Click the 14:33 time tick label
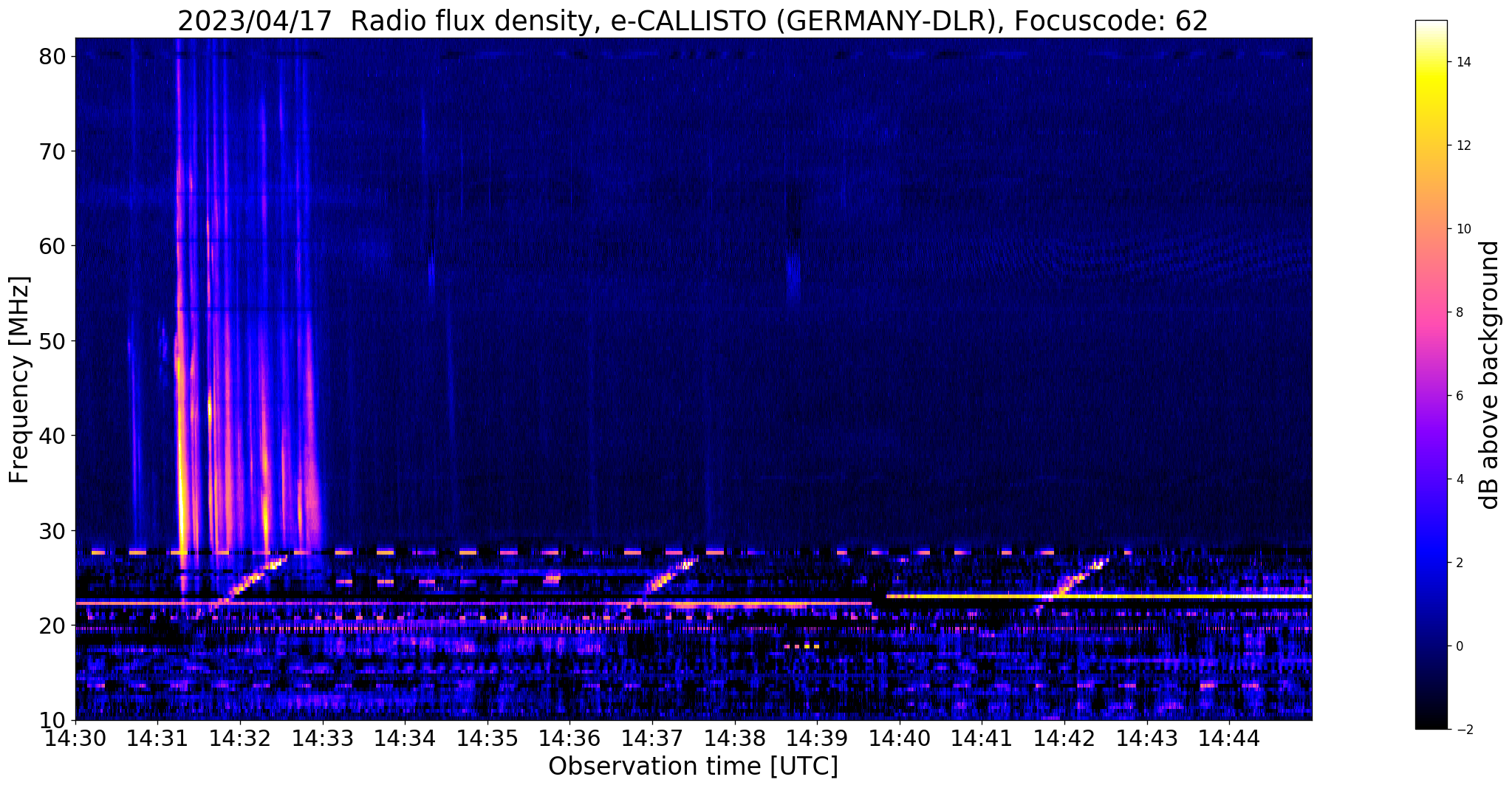 323,739
